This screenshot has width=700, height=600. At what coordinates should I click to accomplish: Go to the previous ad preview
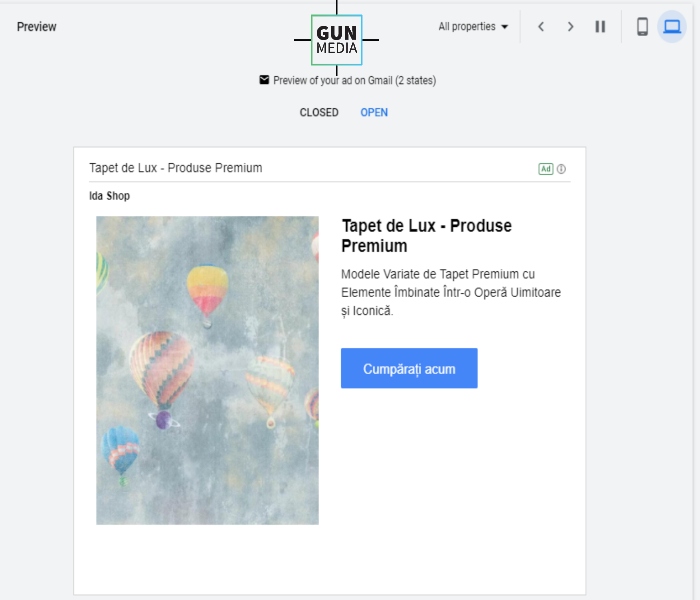tap(541, 27)
